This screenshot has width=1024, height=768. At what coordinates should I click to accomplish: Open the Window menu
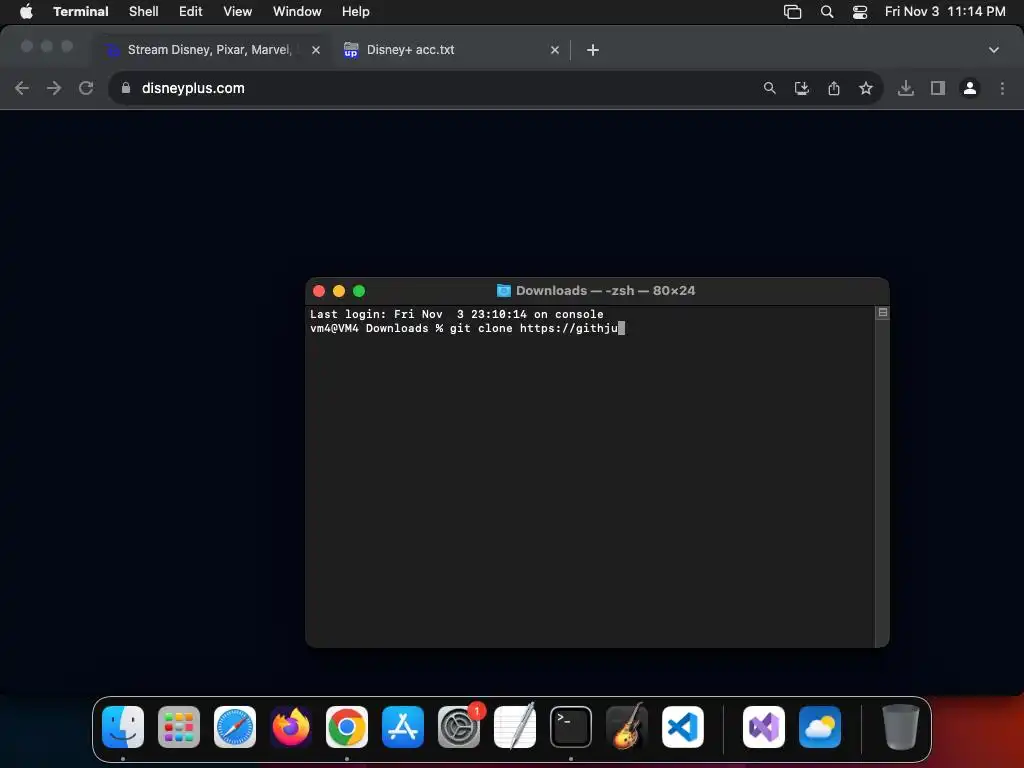(x=297, y=12)
